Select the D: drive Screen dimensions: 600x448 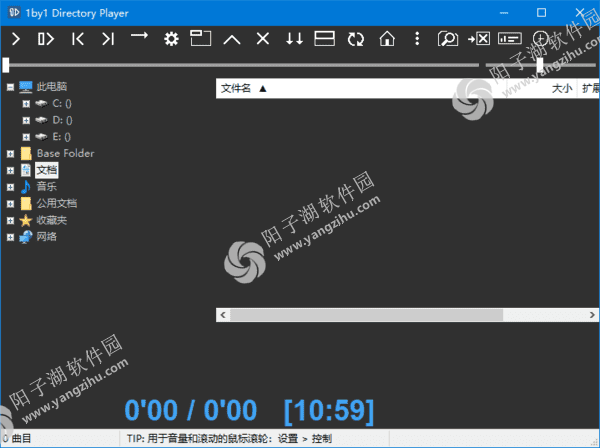pos(62,120)
